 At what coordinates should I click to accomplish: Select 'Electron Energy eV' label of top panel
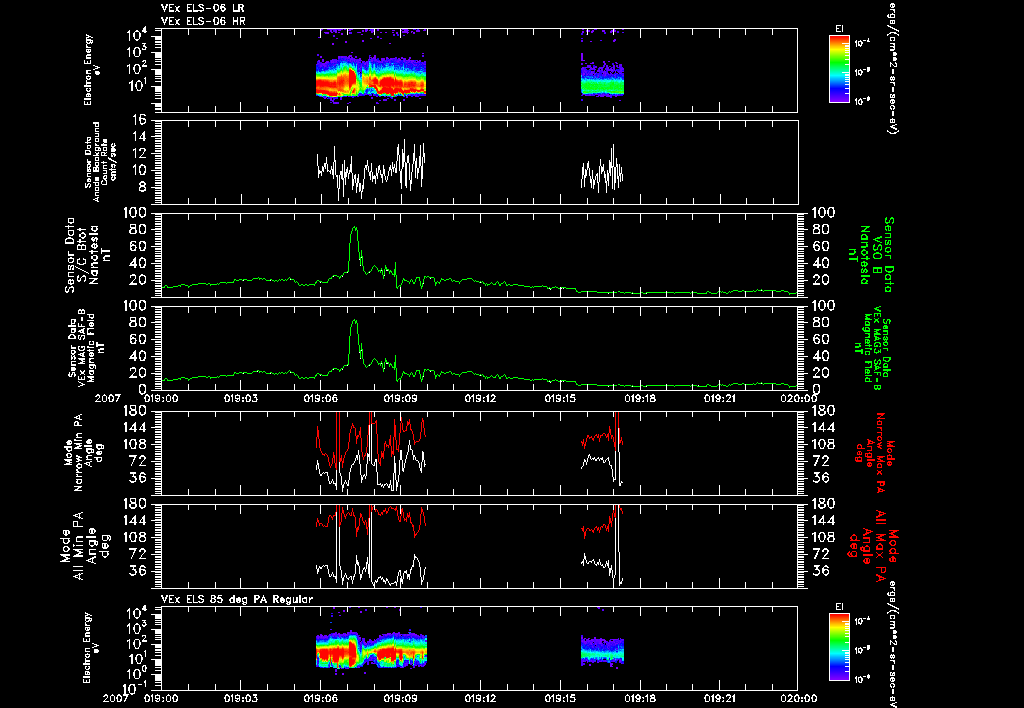tap(92, 70)
